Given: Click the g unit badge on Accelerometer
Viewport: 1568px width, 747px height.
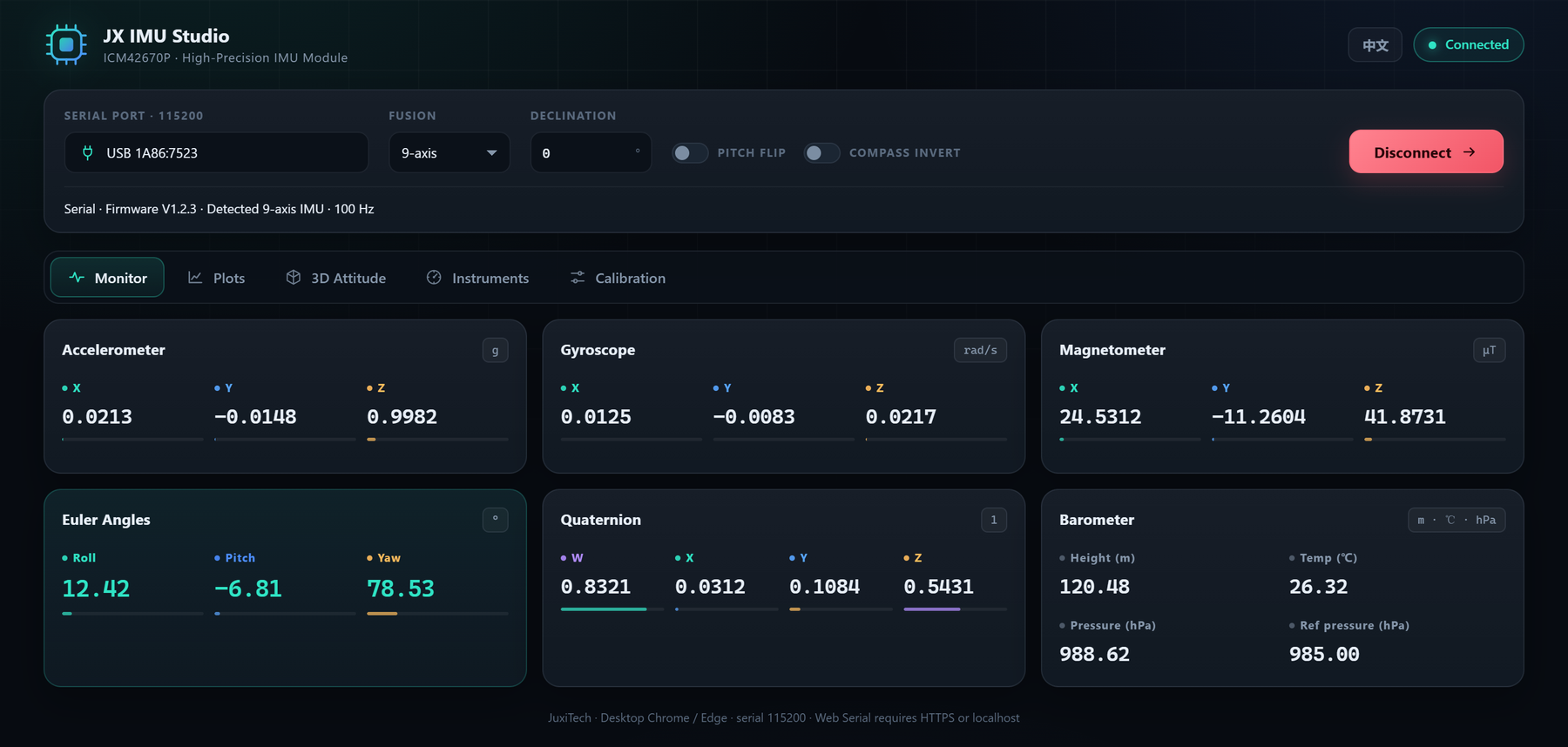Looking at the screenshot, I should 495,350.
